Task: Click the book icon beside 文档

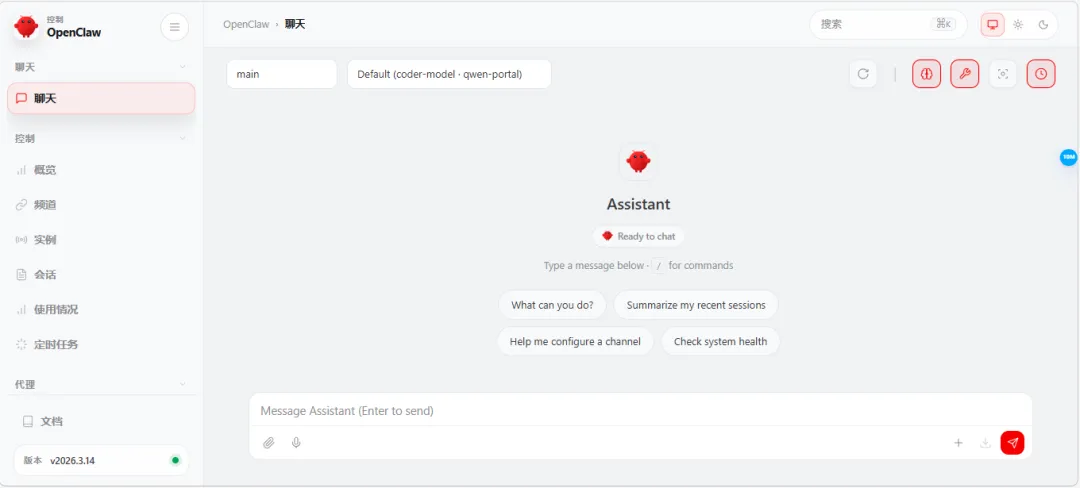Action: click(x=28, y=421)
